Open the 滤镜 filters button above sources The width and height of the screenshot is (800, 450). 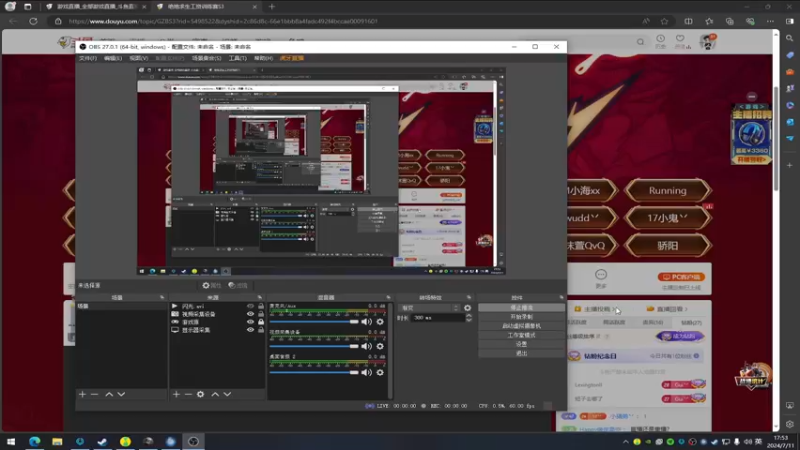point(238,286)
